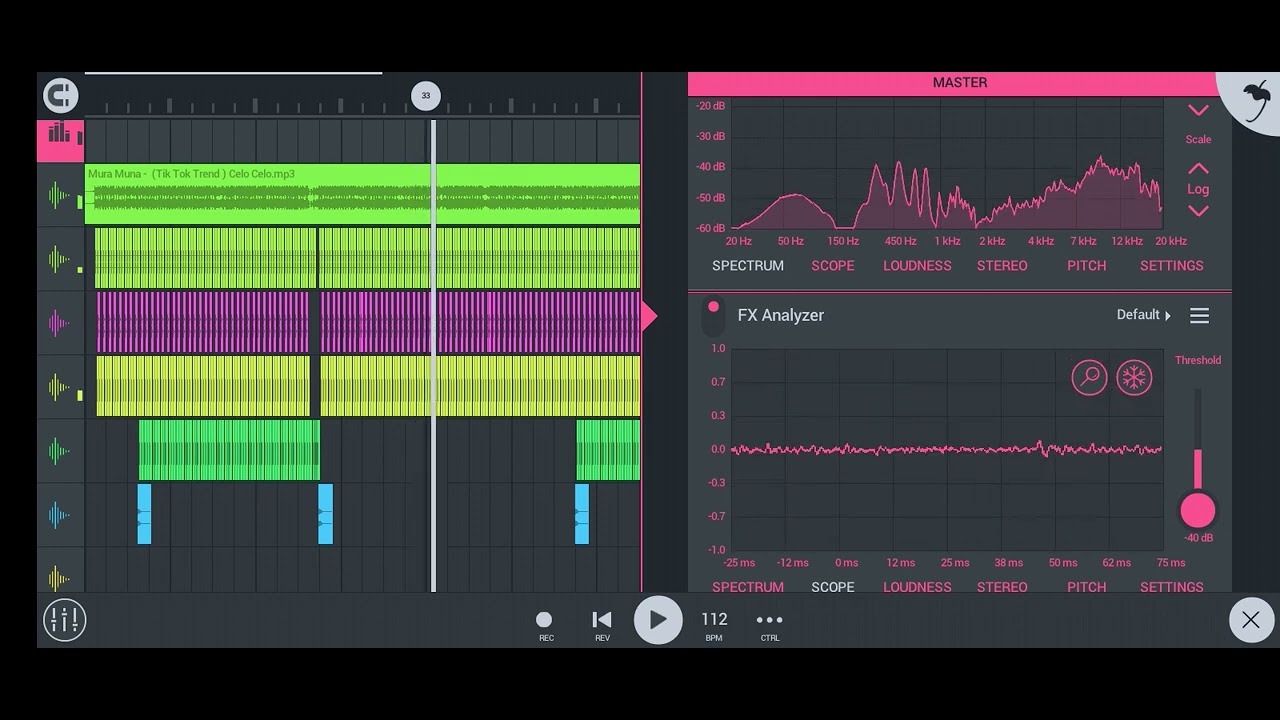Click the FX Analyzer title
Viewport: 1280px width, 720px height.
pos(781,315)
